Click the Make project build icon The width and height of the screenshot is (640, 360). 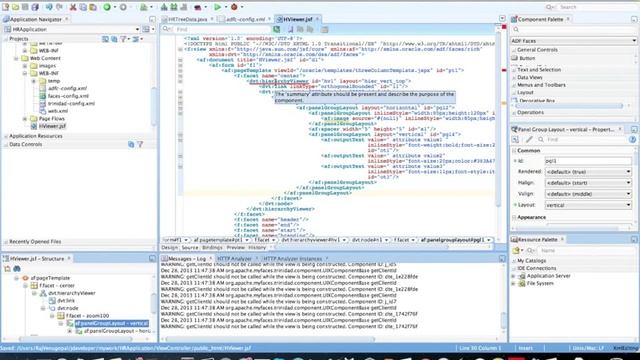tap(164, 7)
